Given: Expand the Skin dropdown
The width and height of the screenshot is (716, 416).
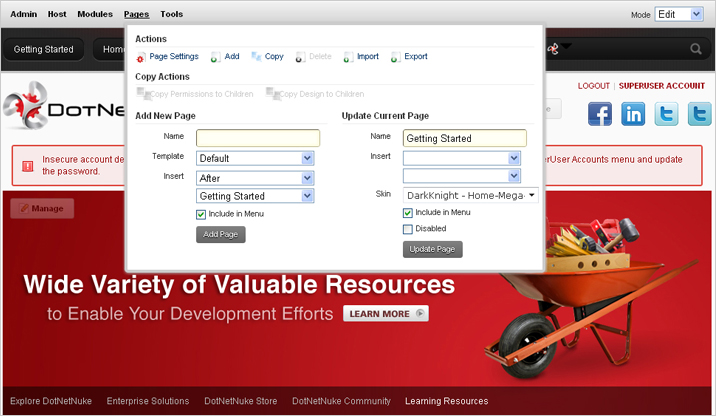Looking at the screenshot, I should coord(470,195).
